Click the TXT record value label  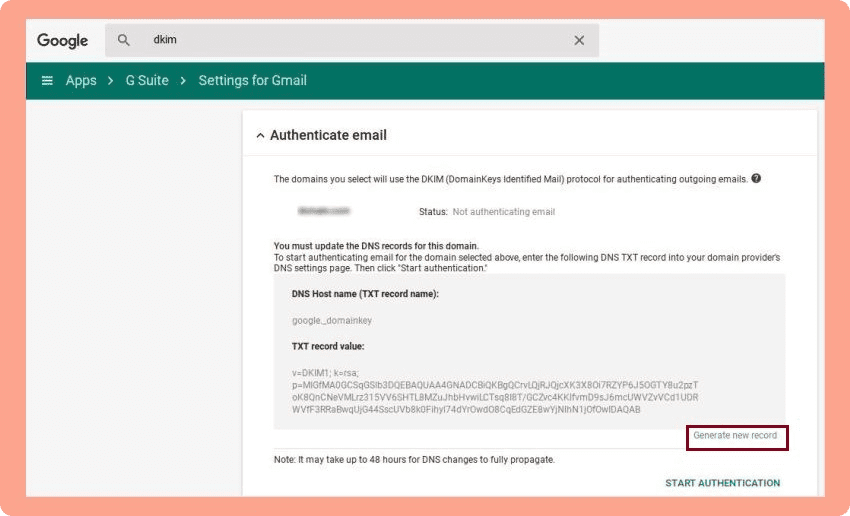coord(328,346)
